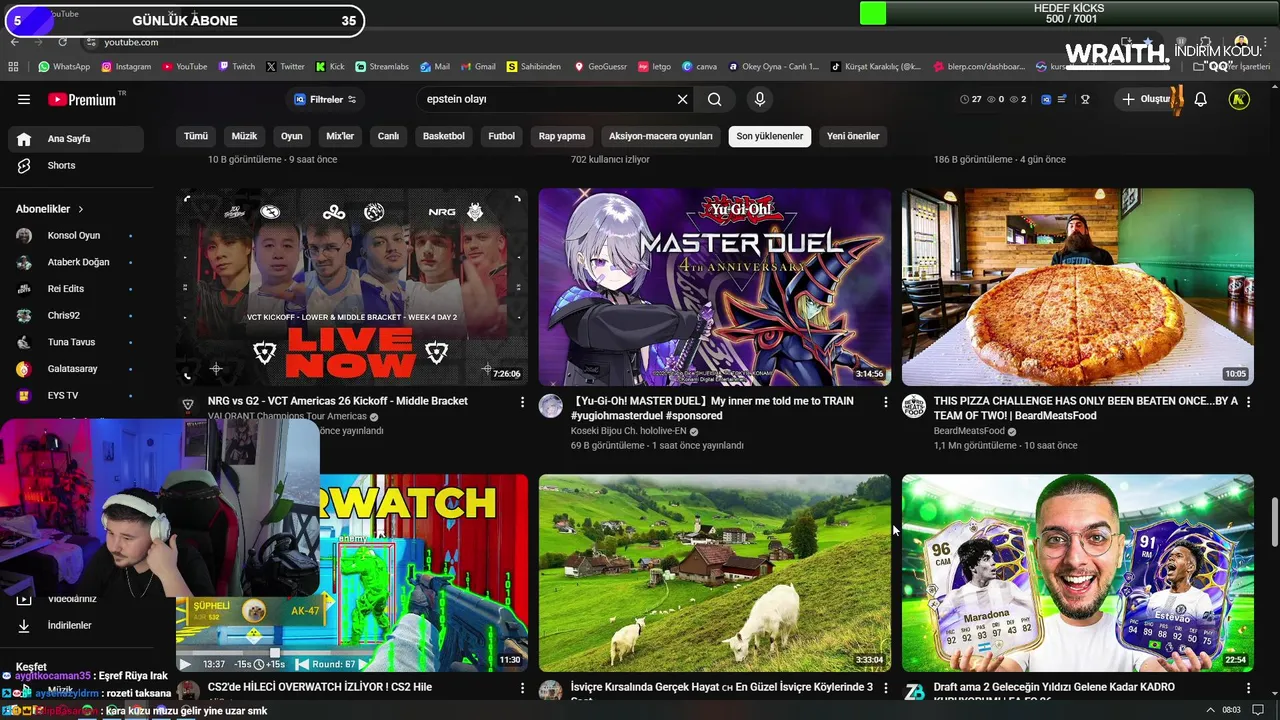Open the Twitter bookmark
The width and height of the screenshot is (1280, 720).
pyautogui.click(x=286, y=67)
